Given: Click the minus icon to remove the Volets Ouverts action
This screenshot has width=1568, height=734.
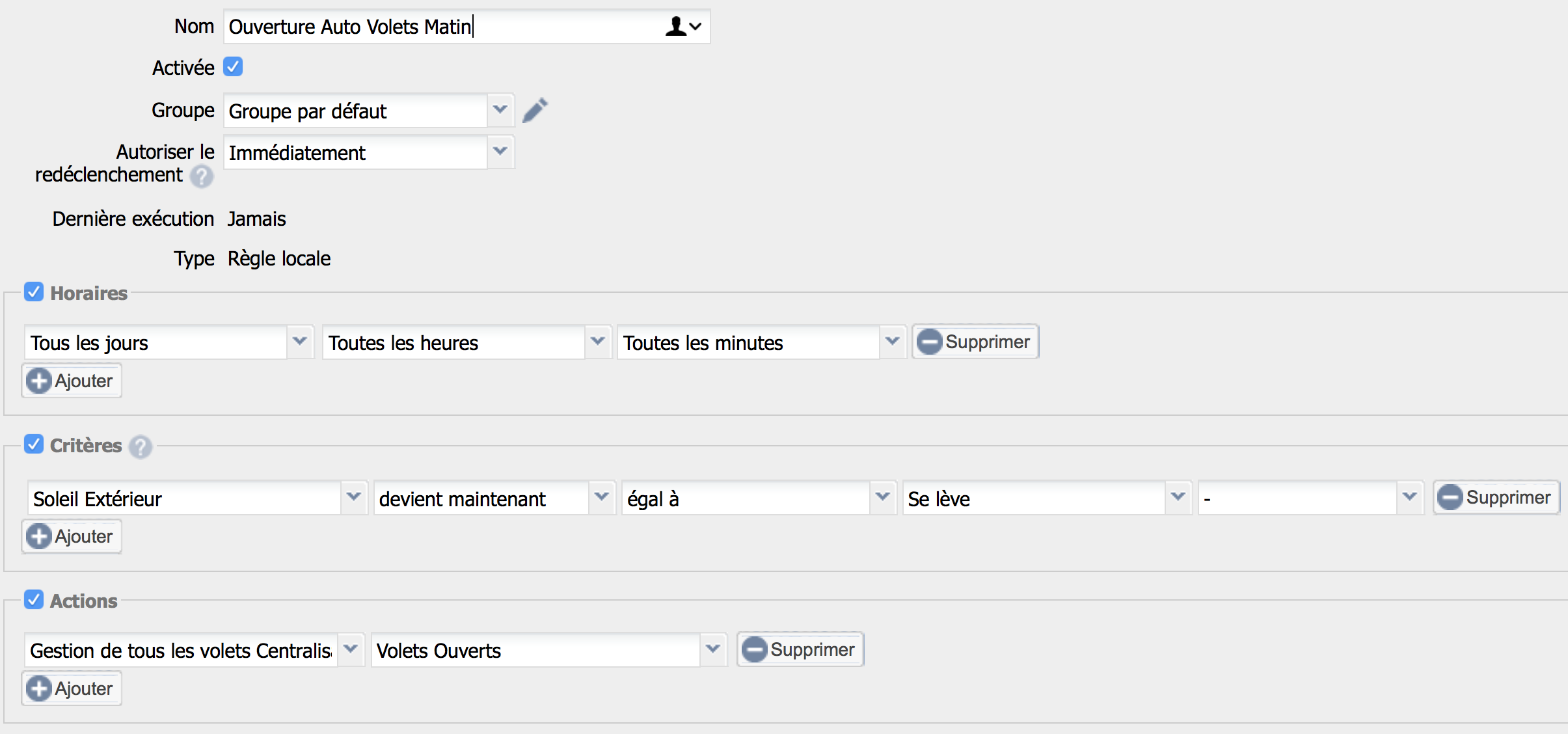Looking at the screenshot, I should [754, 649].
